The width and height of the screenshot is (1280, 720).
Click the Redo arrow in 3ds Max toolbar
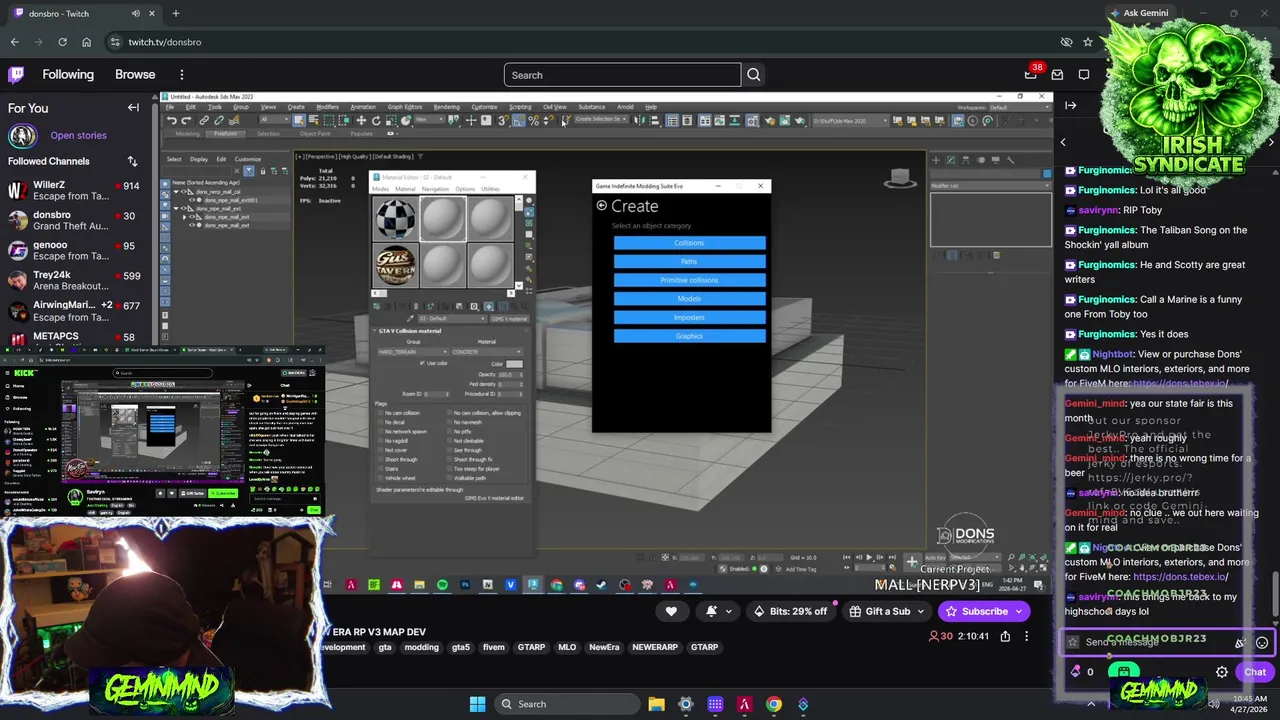[186, 121]
